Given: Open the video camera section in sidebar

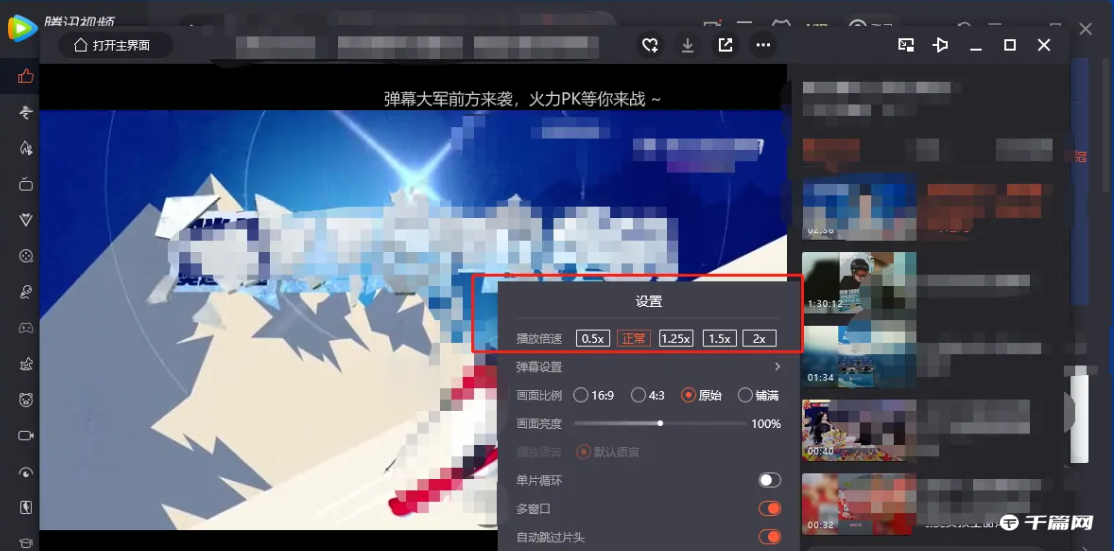Looking at the screenshot, I should [x=26, y=436].
